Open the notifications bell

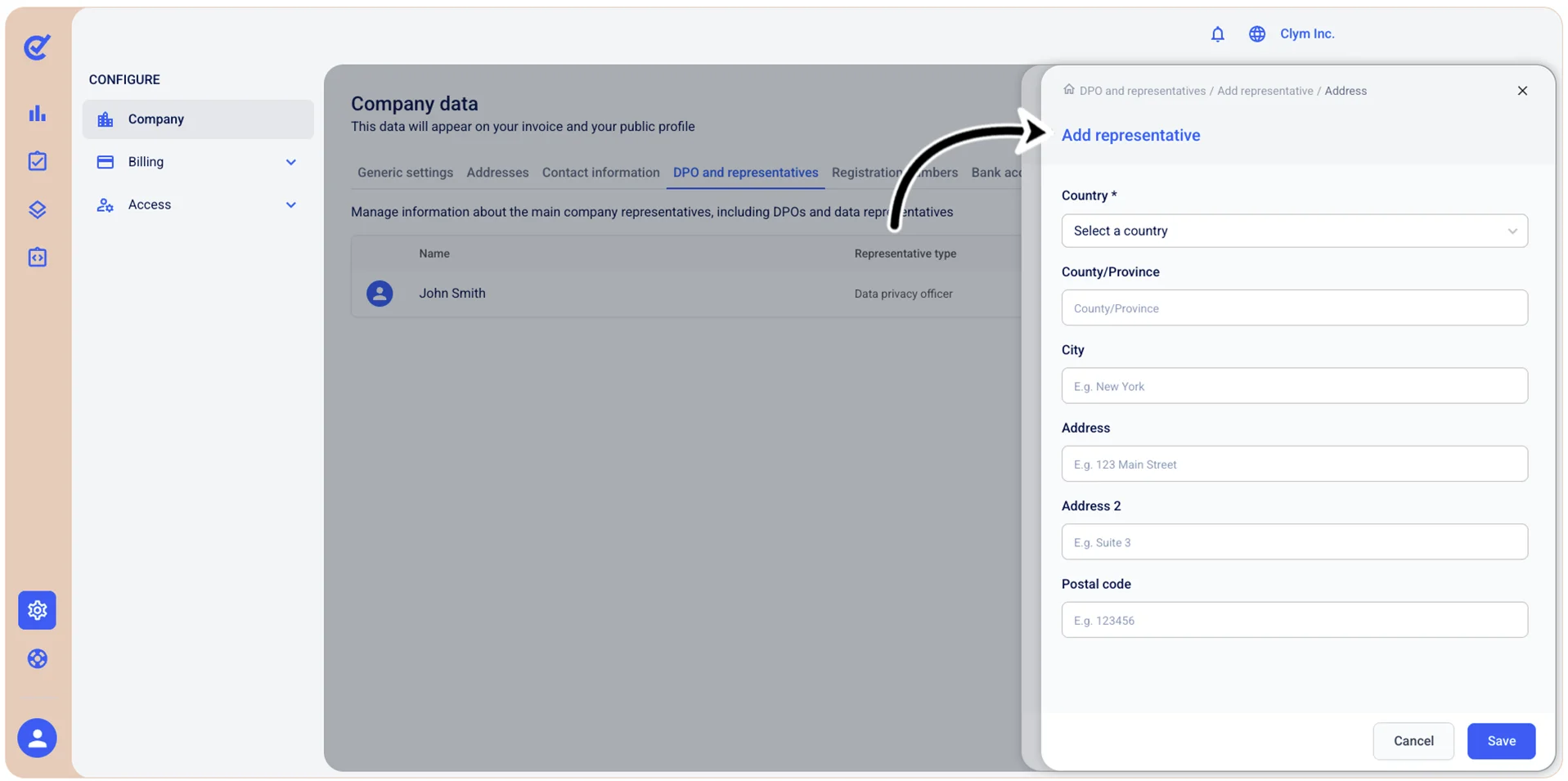tap(1217, 34)
